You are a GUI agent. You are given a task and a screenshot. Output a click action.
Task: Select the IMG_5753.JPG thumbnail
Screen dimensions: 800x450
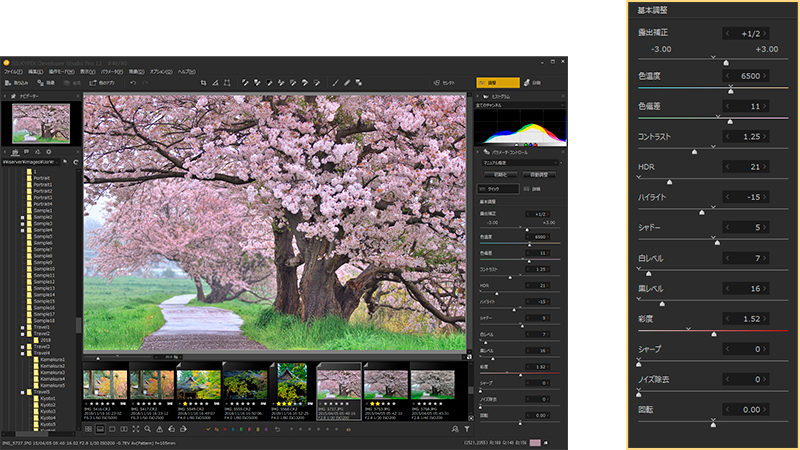click(386, 391)
